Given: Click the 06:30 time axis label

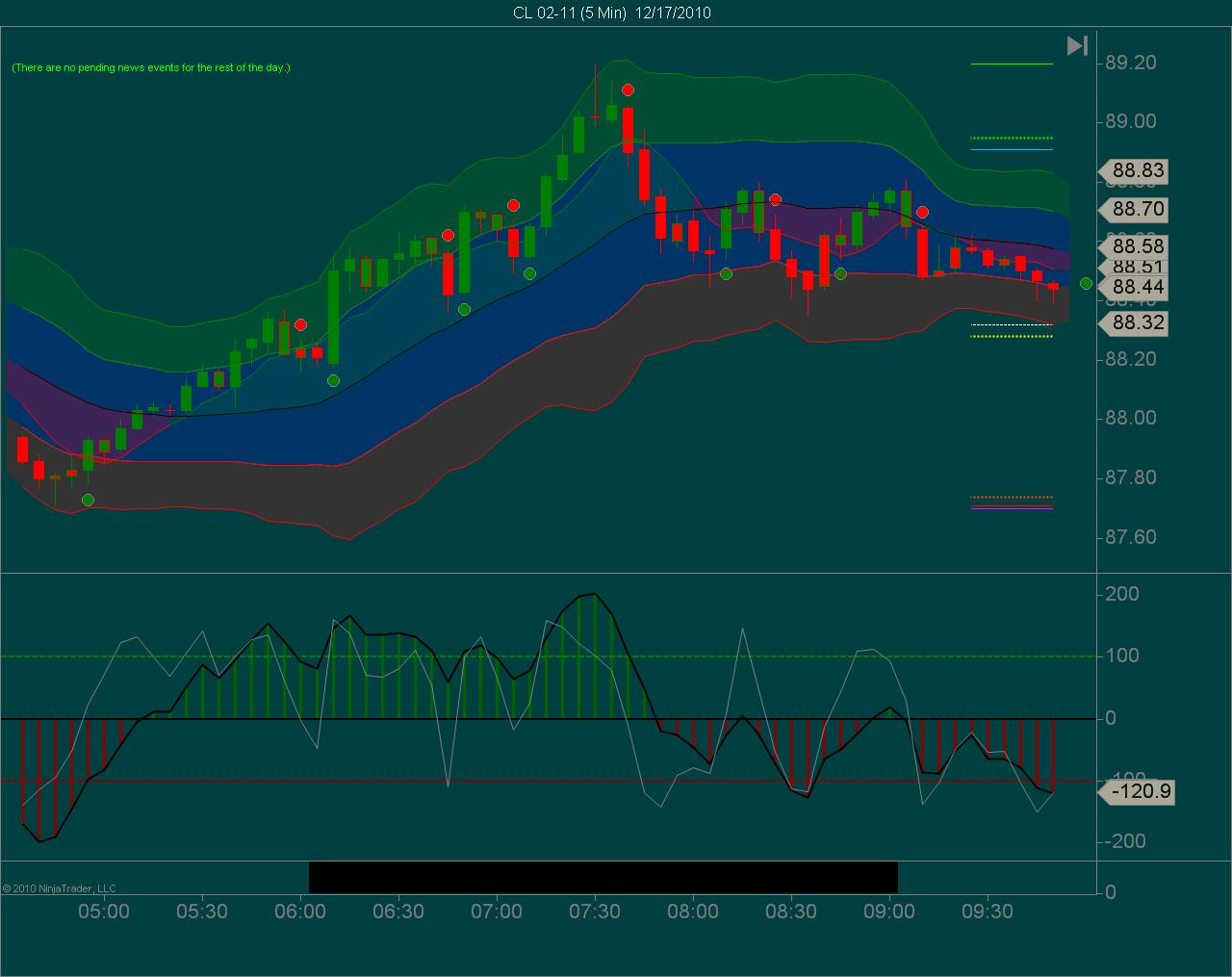Looking at the screenshot, I should (x=398, y=912).
